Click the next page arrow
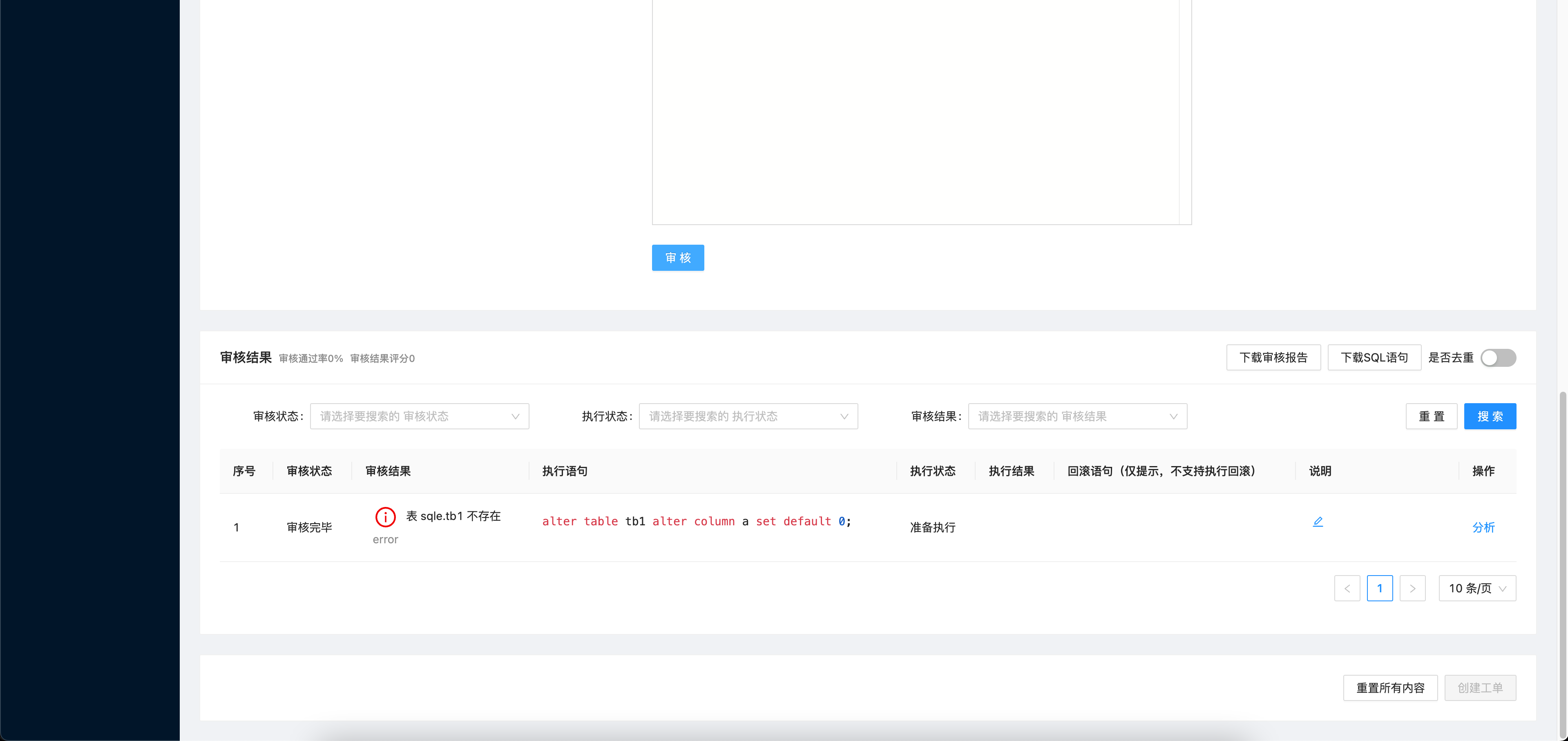The height and width of the screenshot is (741, 1568). pyautogui.click(x=1413, y=588)
